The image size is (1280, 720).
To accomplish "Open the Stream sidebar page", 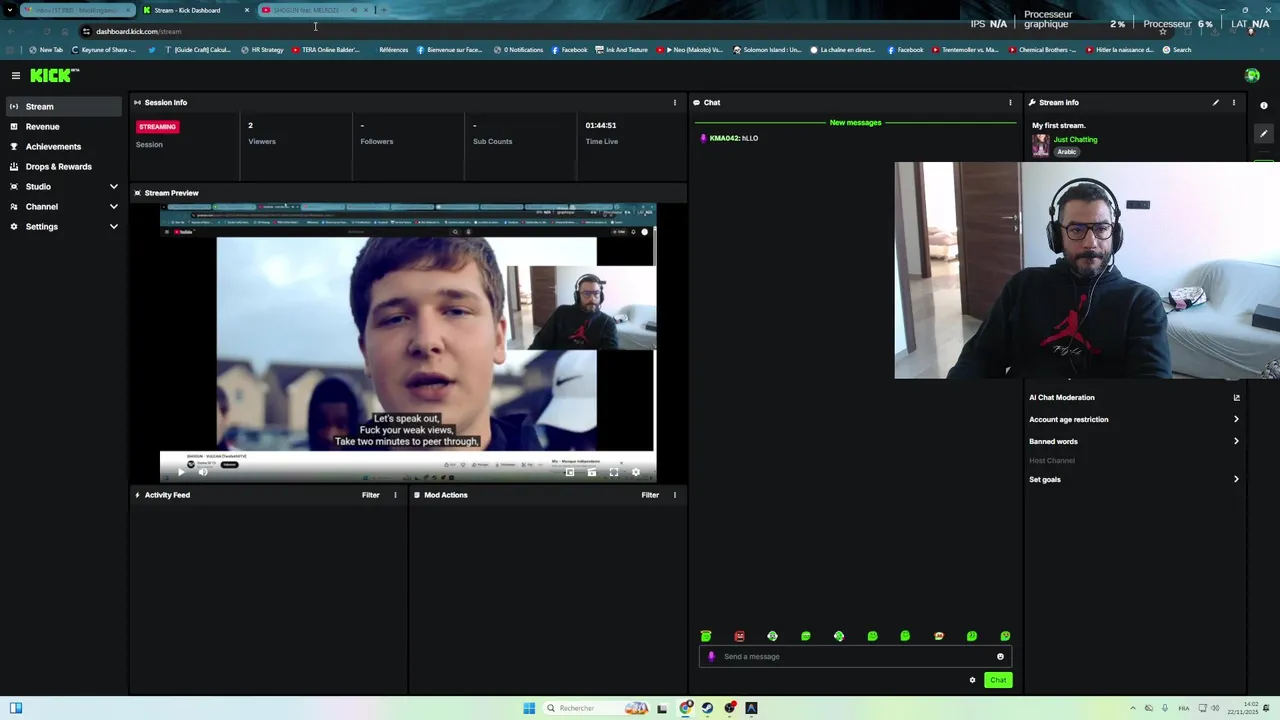I will pyautogui.click(x=65, y=106).
